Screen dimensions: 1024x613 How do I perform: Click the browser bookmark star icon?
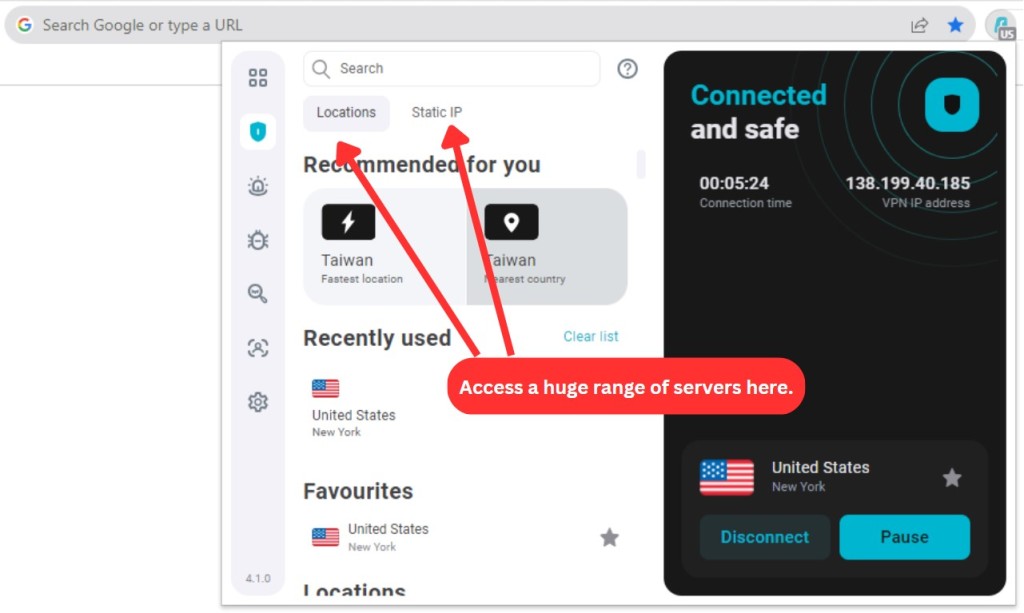[x=955, y=25]
